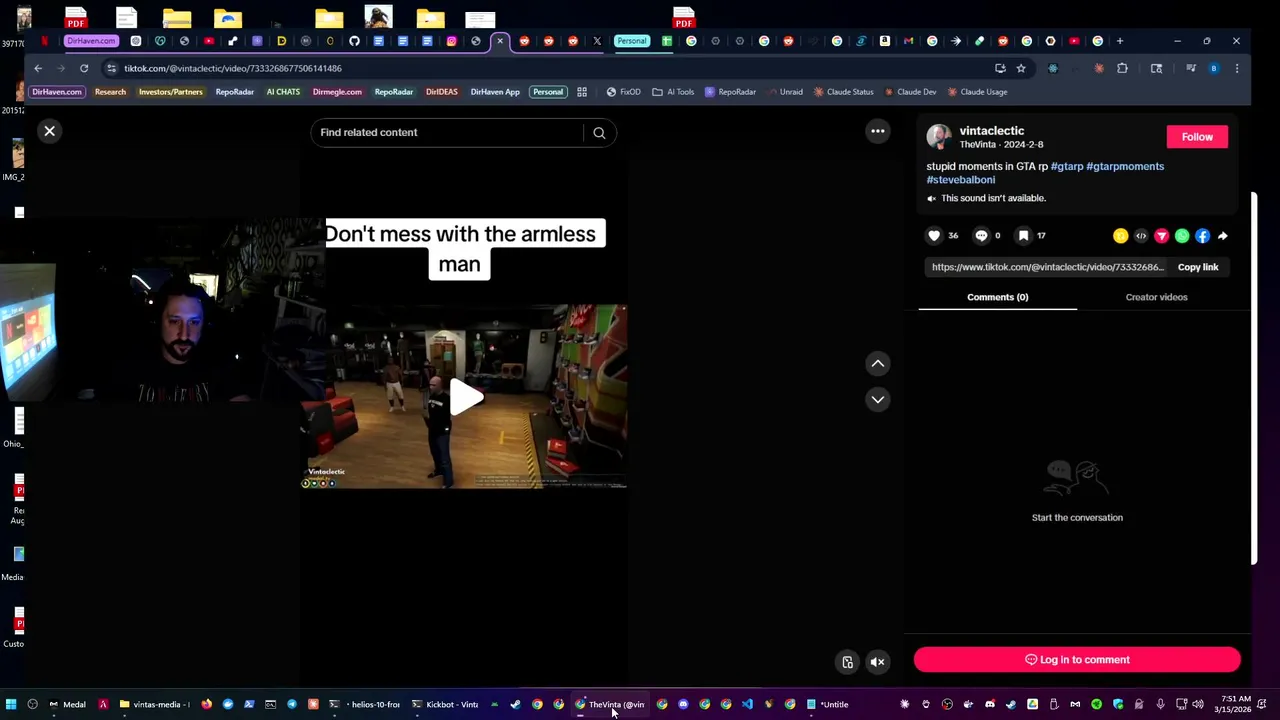Share the video to WhatsApp
The image size is (1280, 720).
click(x=1182, y=236)
